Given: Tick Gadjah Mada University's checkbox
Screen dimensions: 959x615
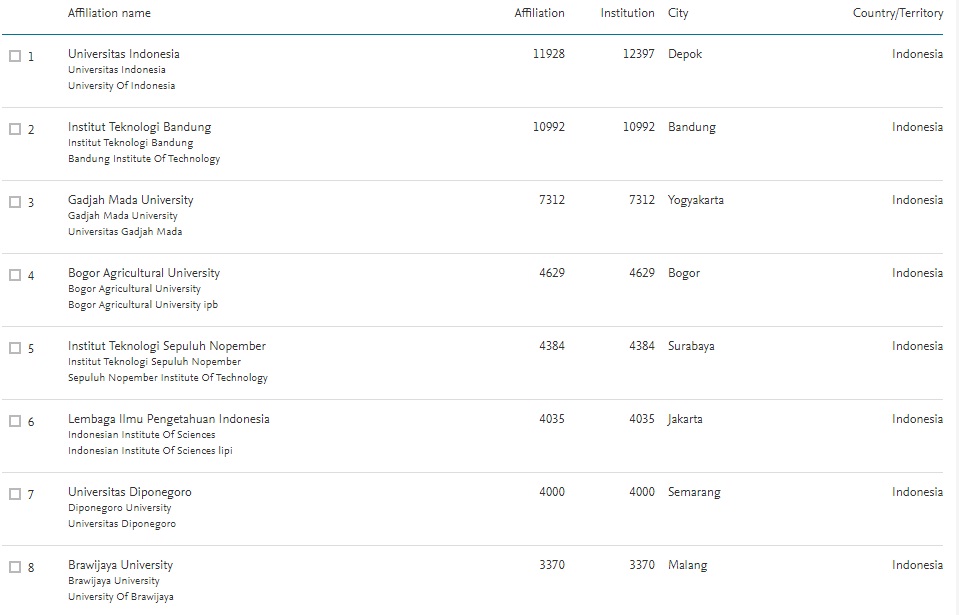Looking at the screenshot, I should pyautogui.click(x=14, y=200).
